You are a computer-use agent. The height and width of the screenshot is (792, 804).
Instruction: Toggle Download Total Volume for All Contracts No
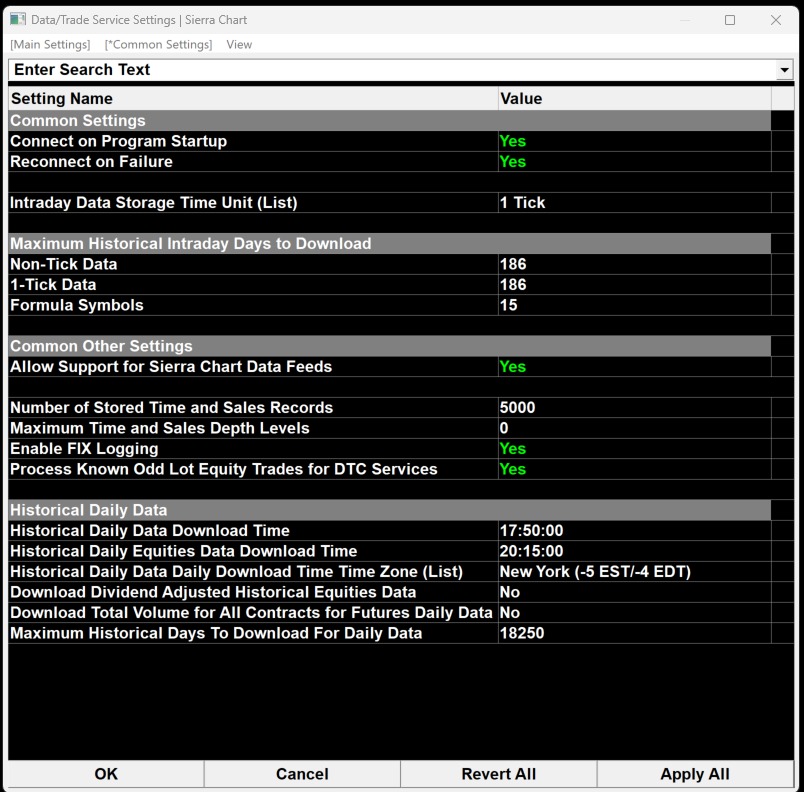tap(634, 613)
